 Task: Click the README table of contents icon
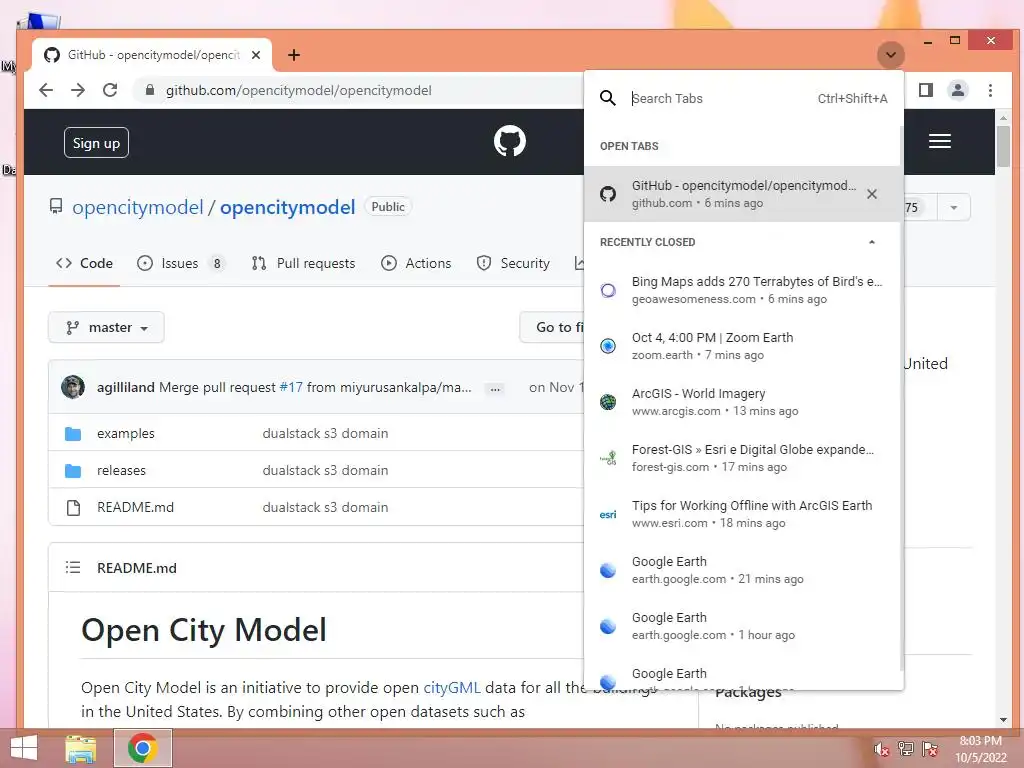click(x=72, y=568)
